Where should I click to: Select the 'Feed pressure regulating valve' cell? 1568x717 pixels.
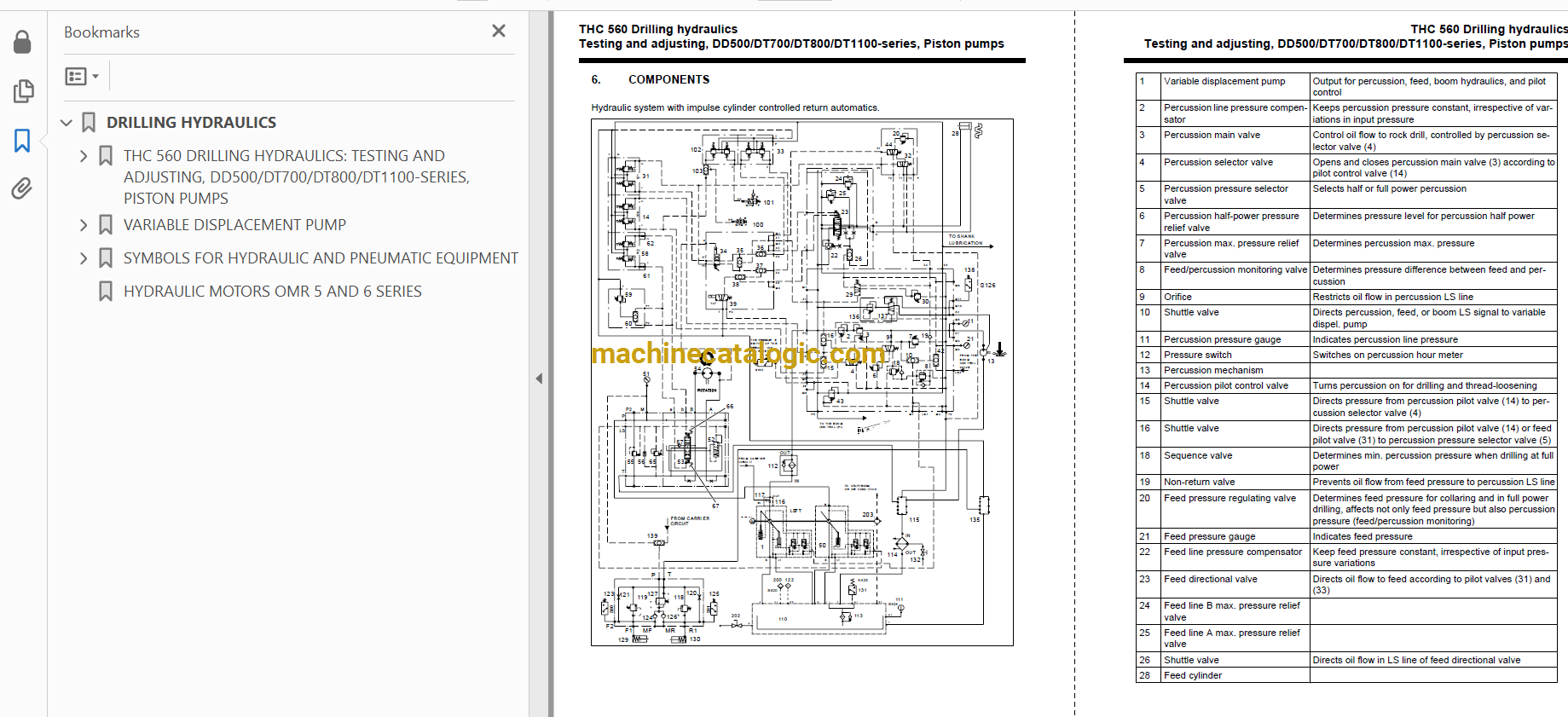1235,509
